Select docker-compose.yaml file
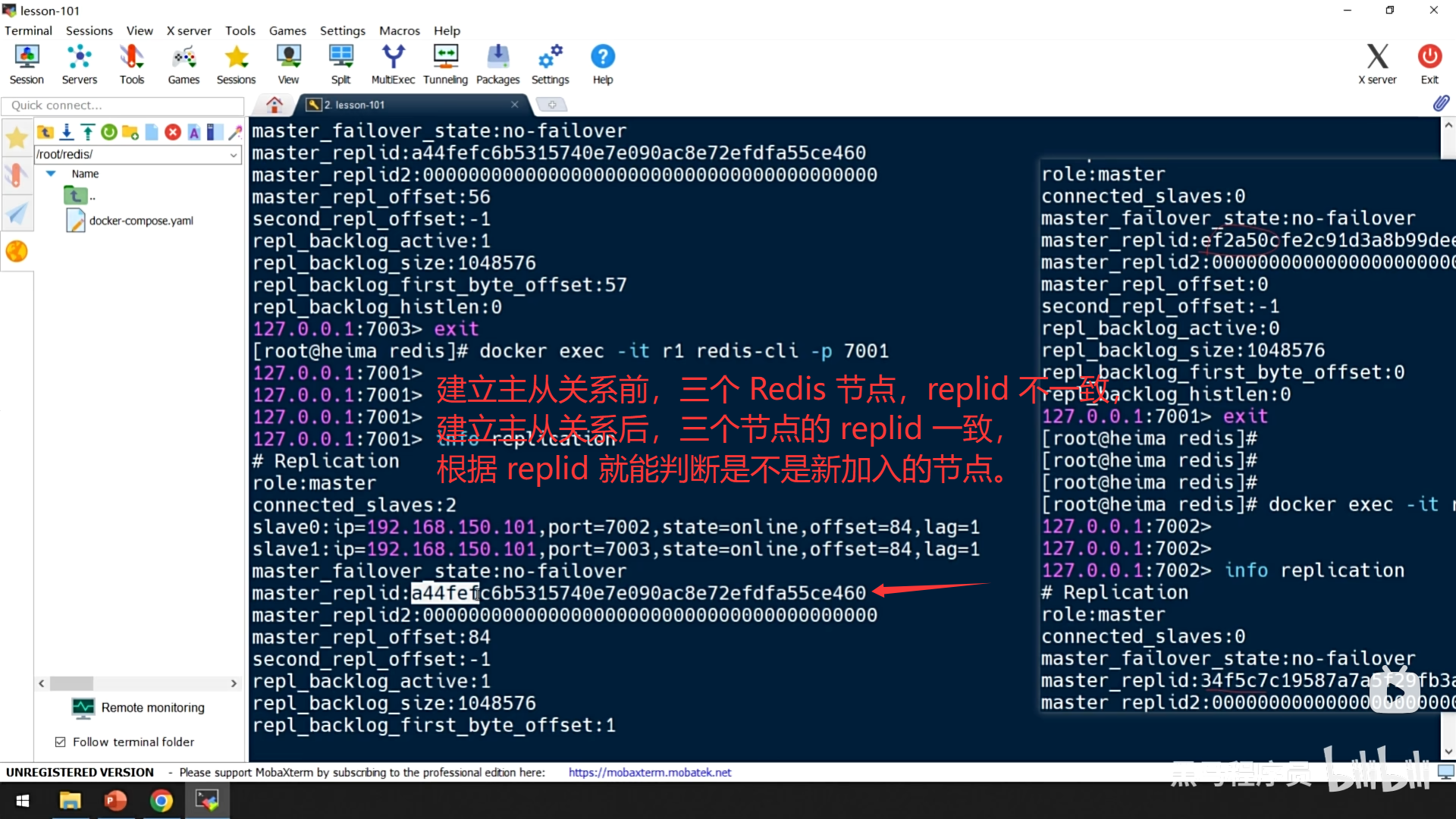The width and height of the screenshot is (1456, 819). coord(141,221)
